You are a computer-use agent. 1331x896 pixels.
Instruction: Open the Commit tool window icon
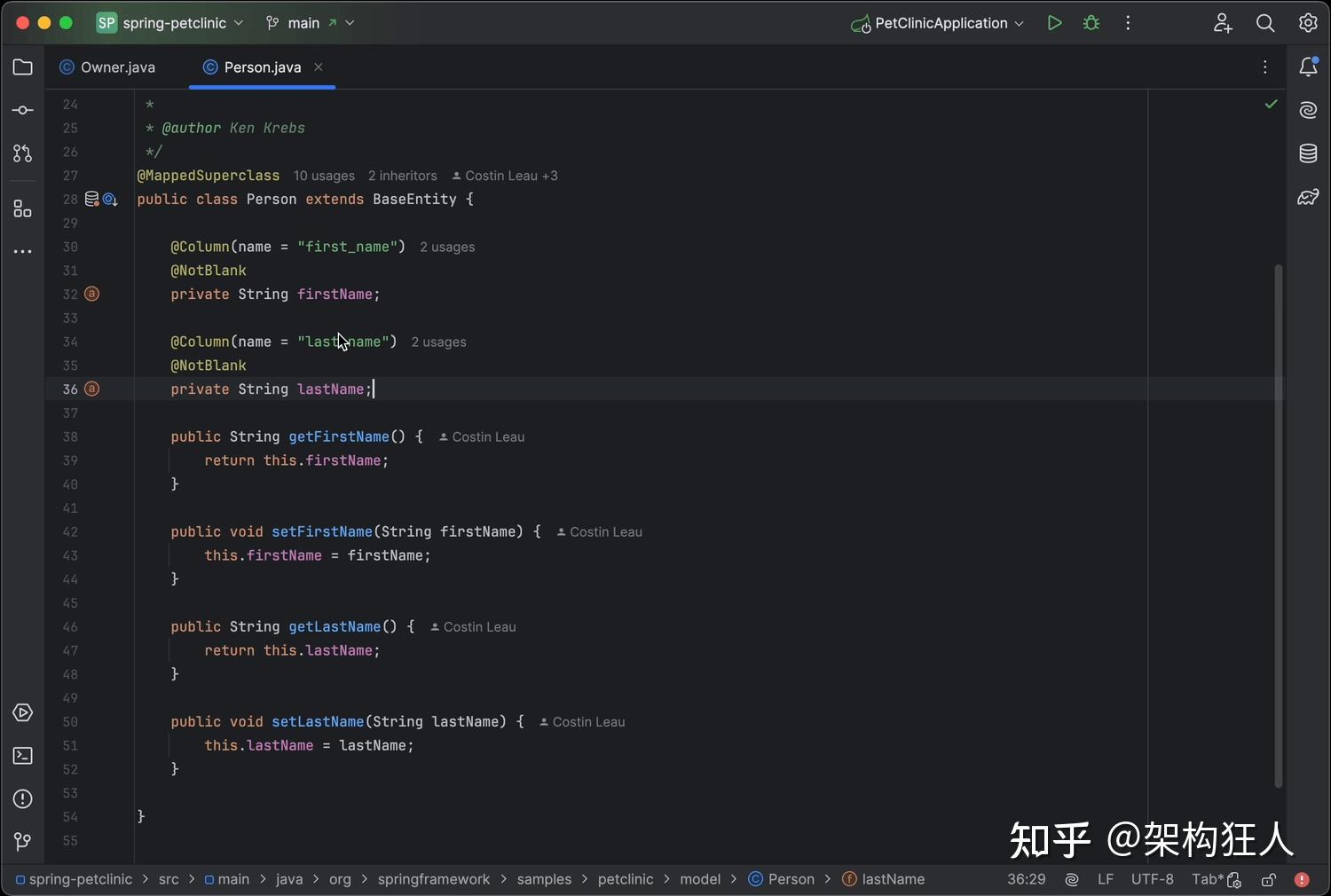(23, 111)
